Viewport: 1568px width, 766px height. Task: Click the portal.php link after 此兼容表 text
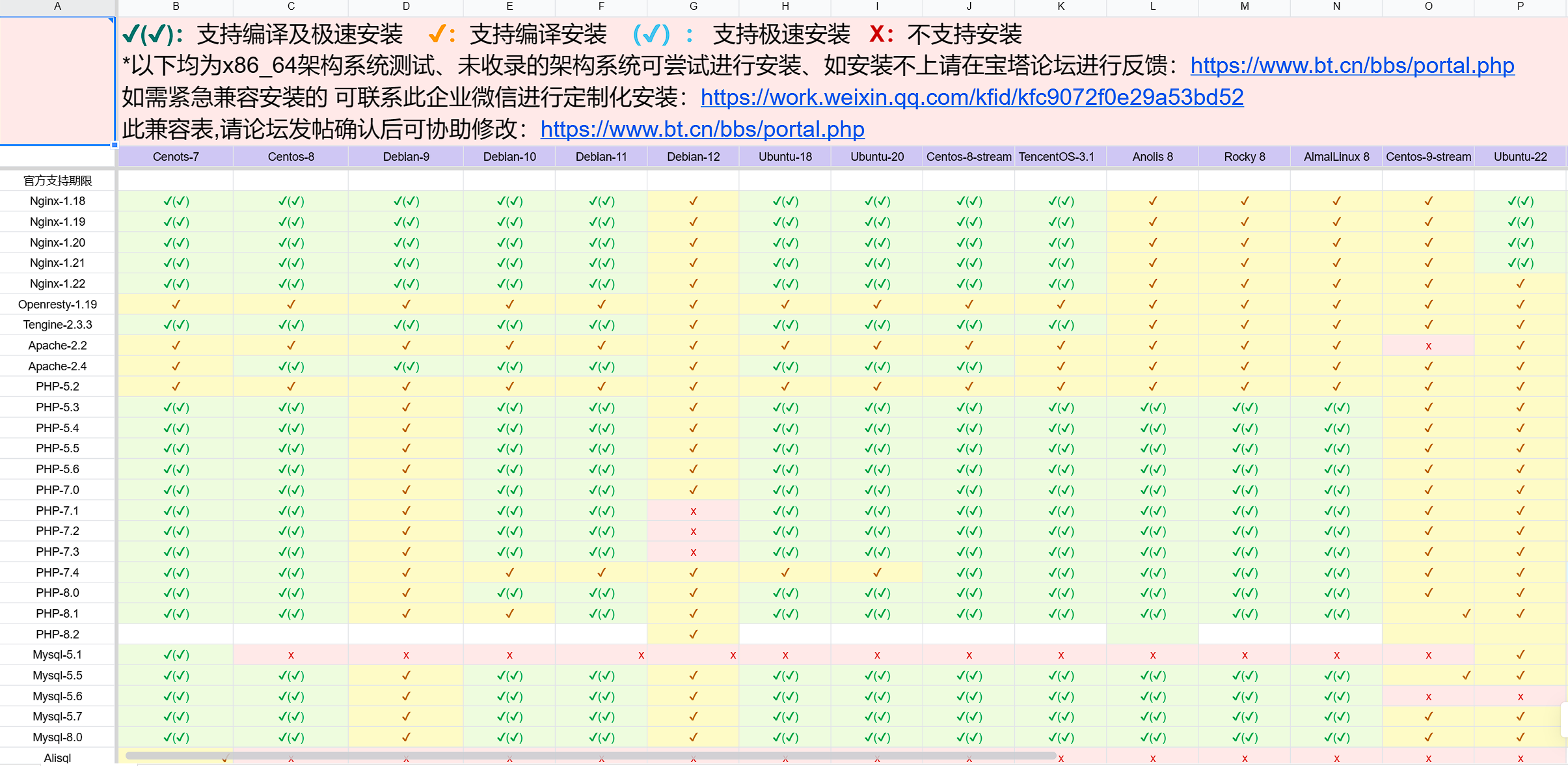tap(703, 129)
